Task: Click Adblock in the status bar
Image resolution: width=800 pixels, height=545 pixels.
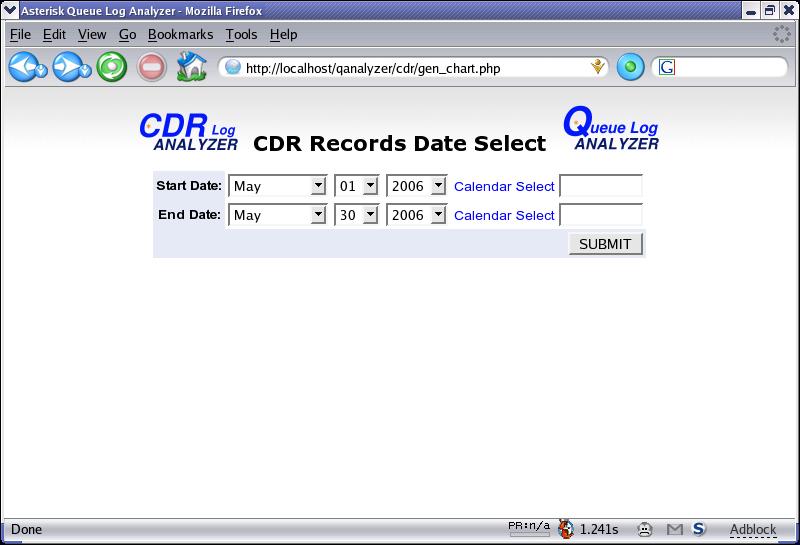Action: [x=752, y=530]
